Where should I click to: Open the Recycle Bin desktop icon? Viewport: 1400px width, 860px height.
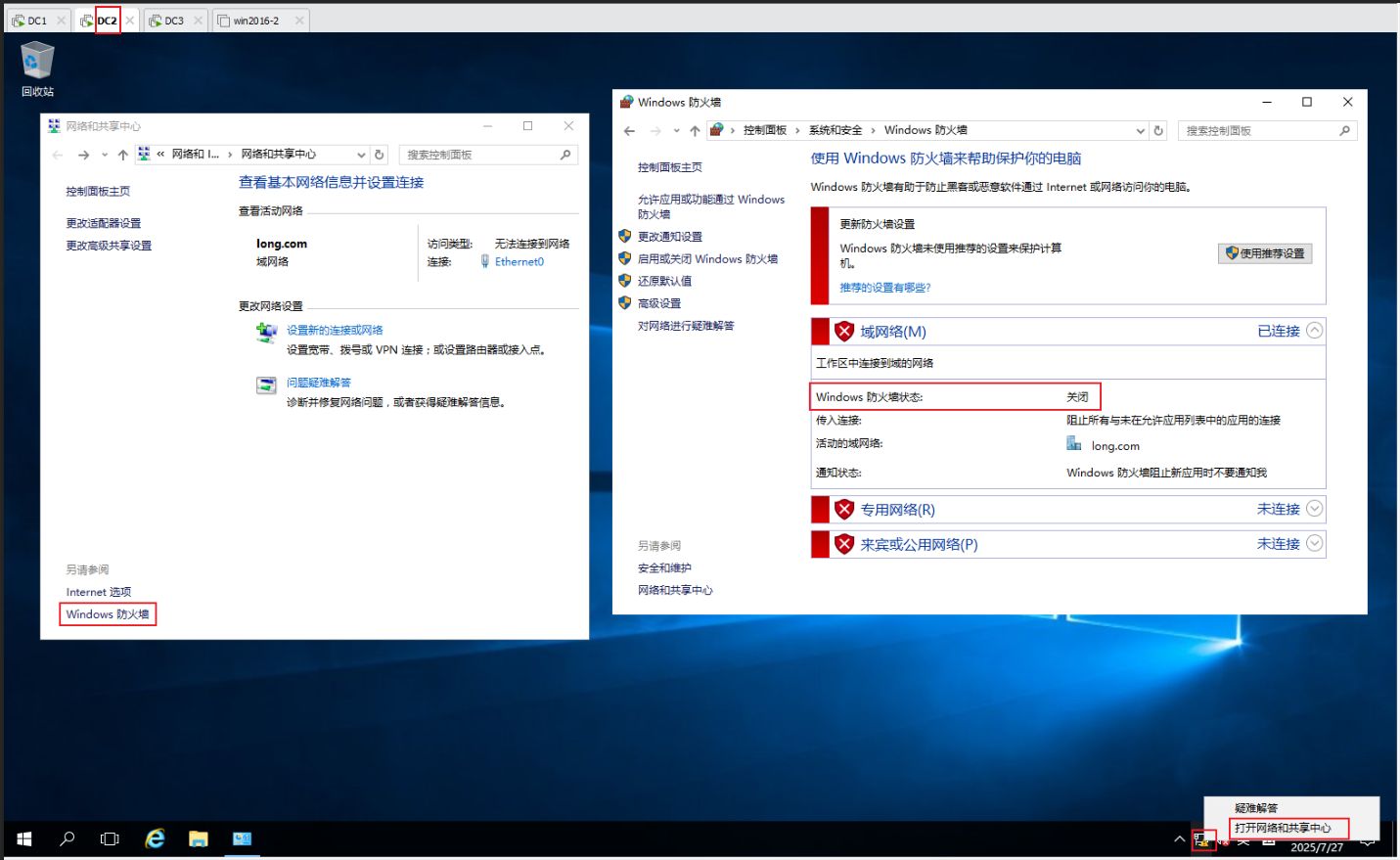pos(37,68)
